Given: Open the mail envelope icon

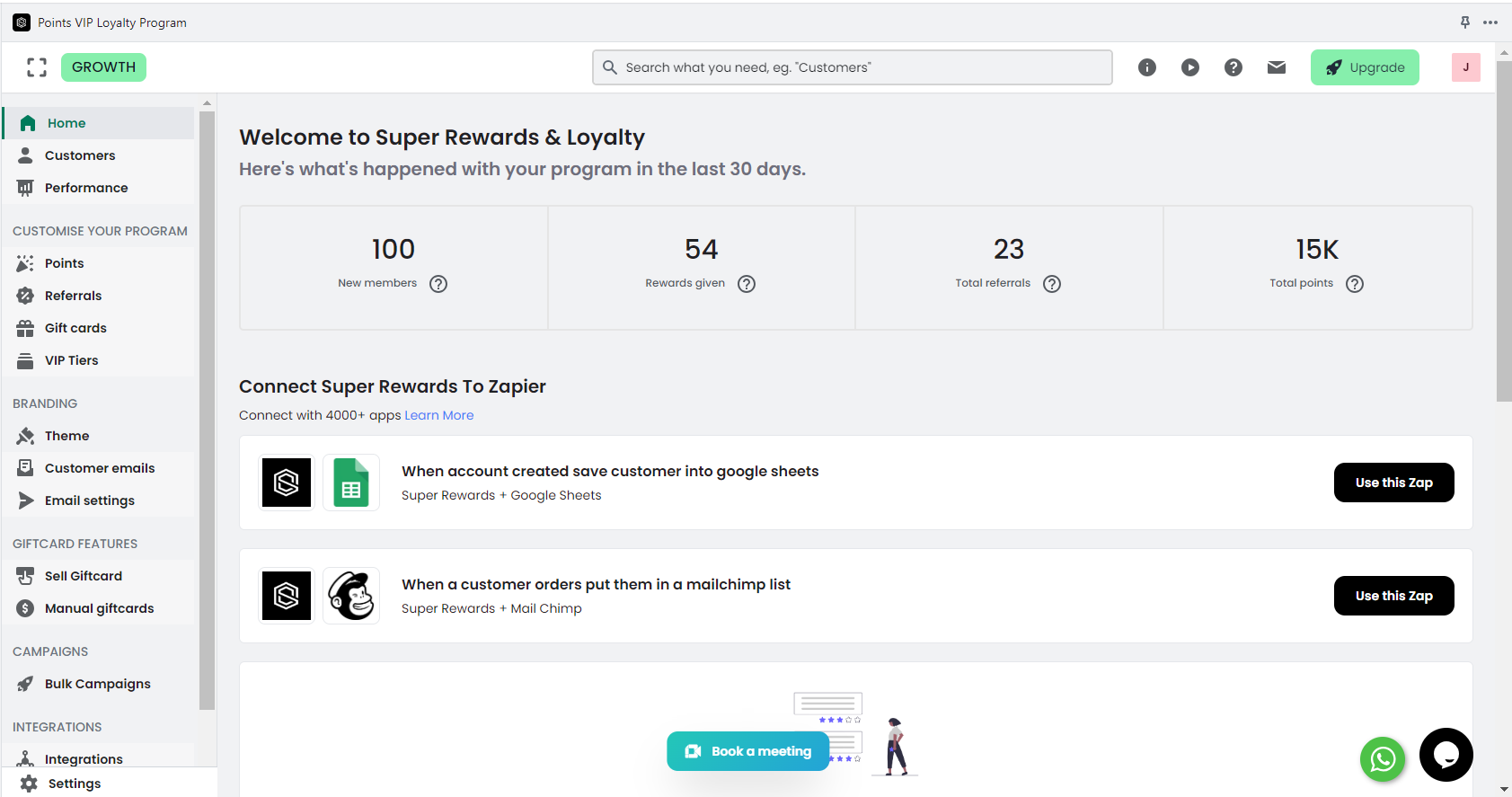Looking at the screenshot, I should pyautogui.click(x=1277, y=67).
